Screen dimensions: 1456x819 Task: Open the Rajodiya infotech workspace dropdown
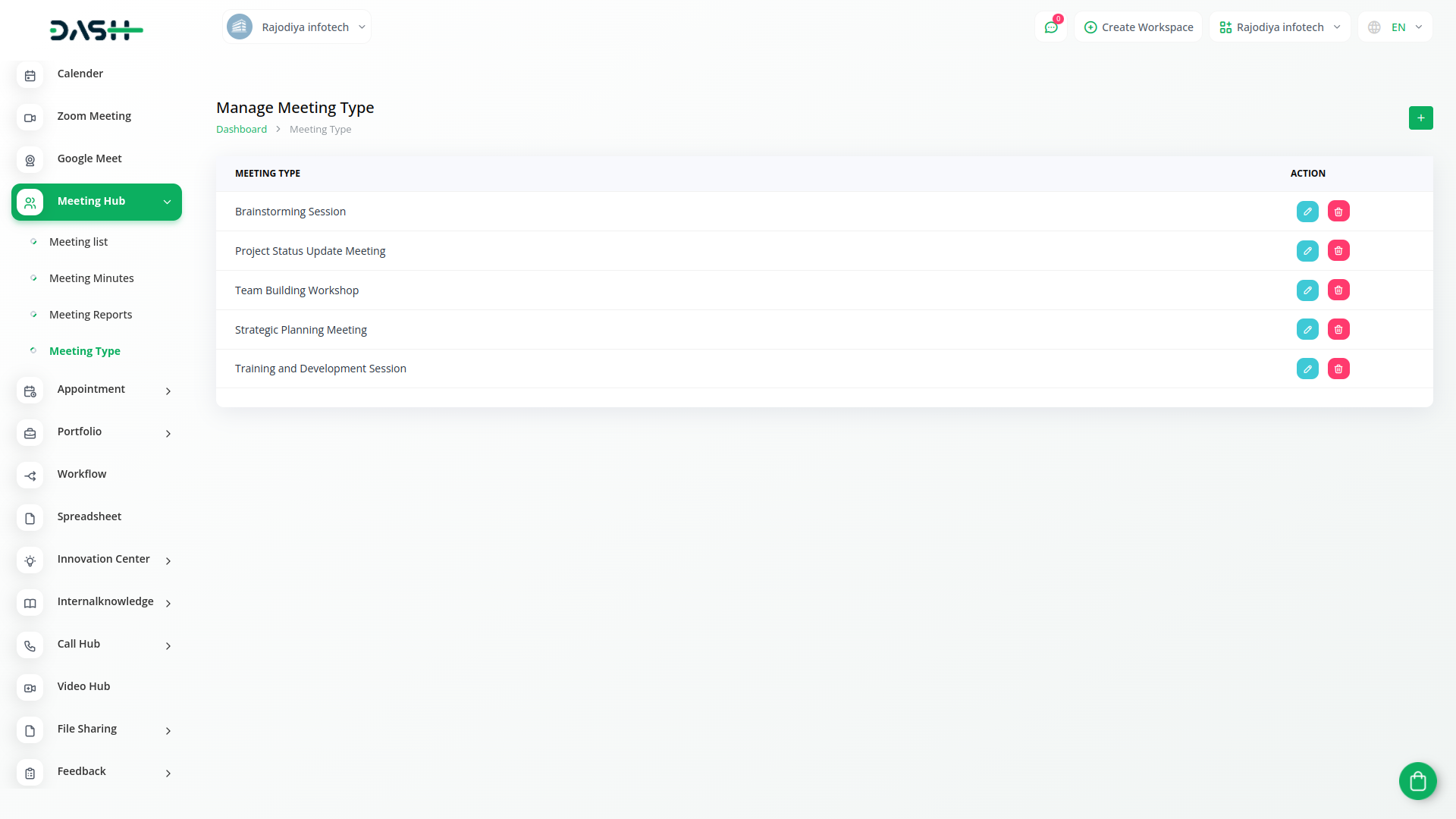click(x=1279, y=27)
